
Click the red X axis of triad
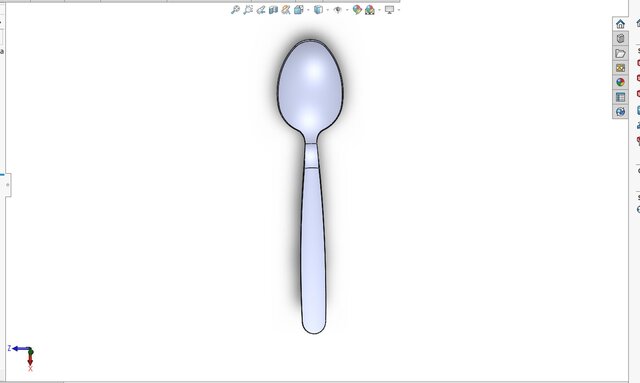point(30,361)
